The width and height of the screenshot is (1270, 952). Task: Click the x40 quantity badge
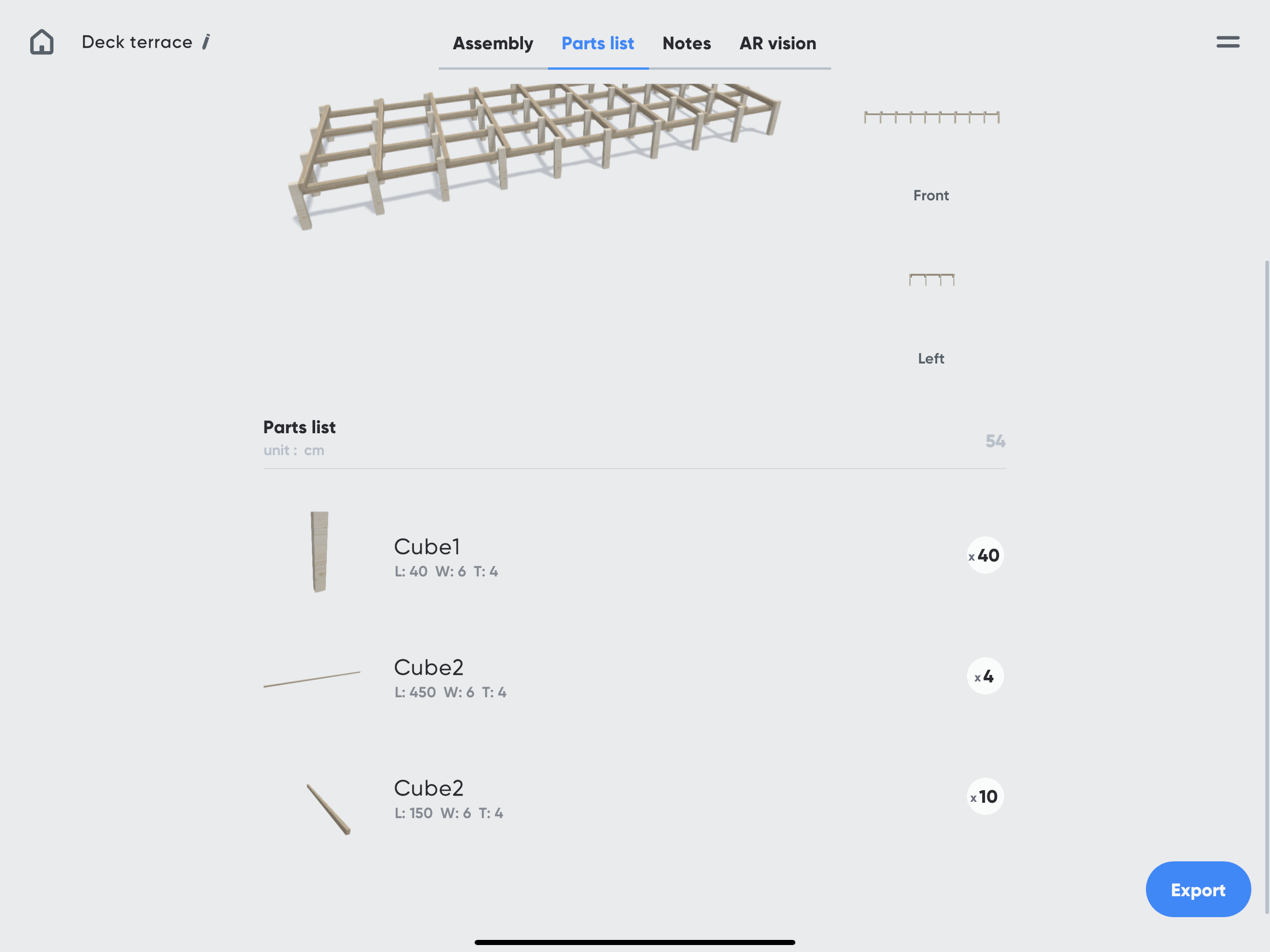coord(985,555)
